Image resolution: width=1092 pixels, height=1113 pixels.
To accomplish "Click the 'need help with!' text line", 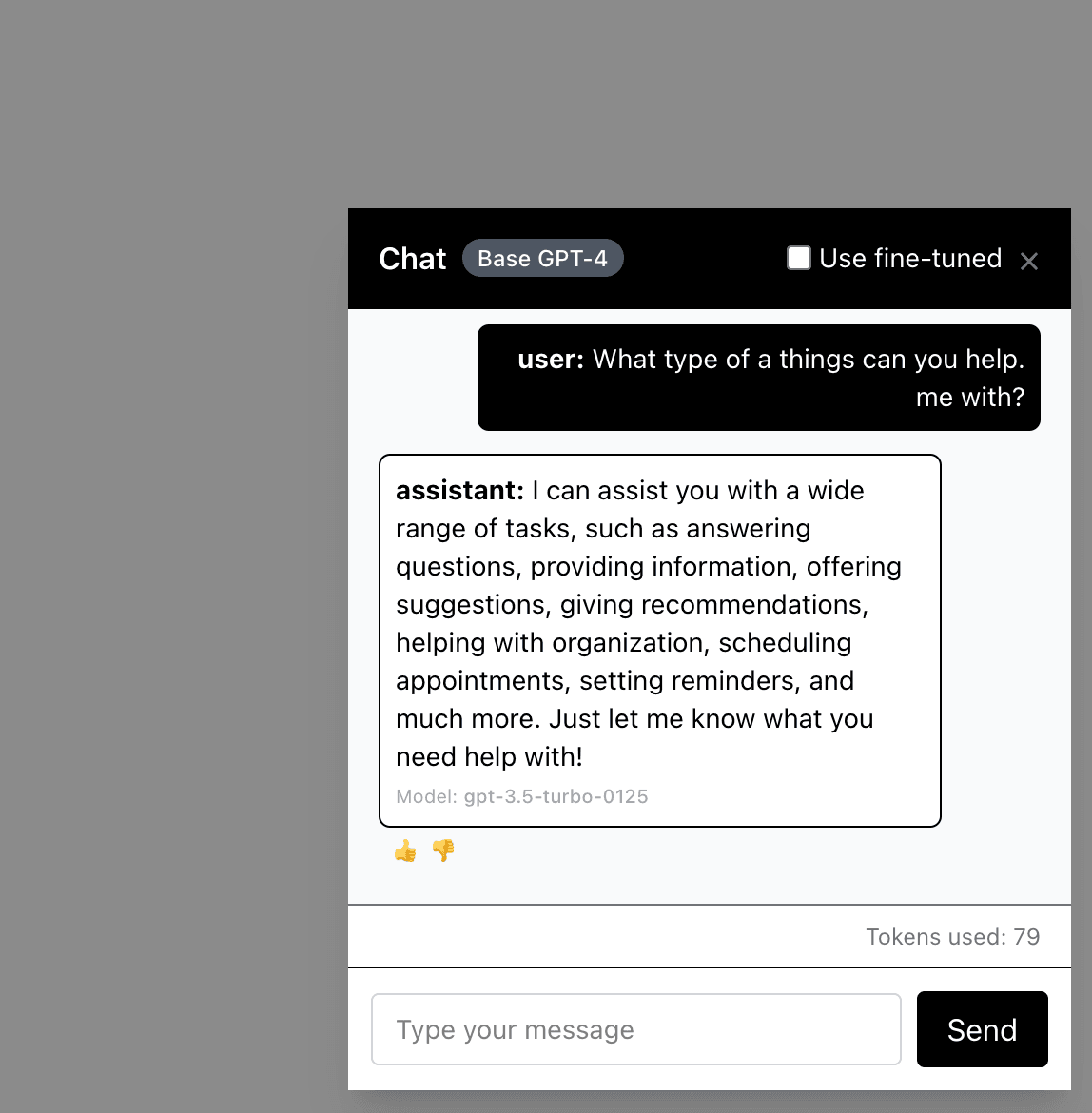I will (489, 757).
